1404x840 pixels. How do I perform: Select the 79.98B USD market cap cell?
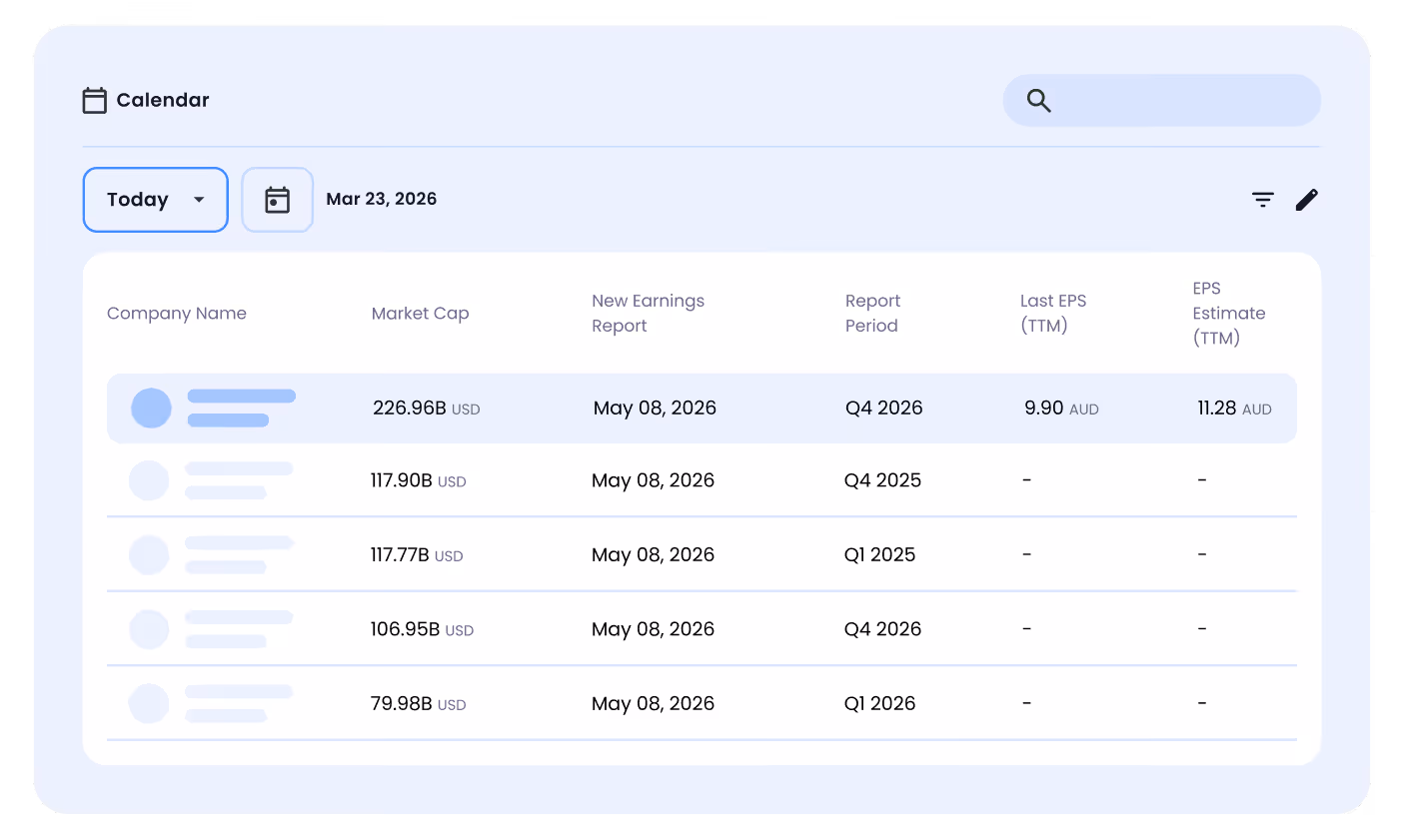tap(419, 703)
